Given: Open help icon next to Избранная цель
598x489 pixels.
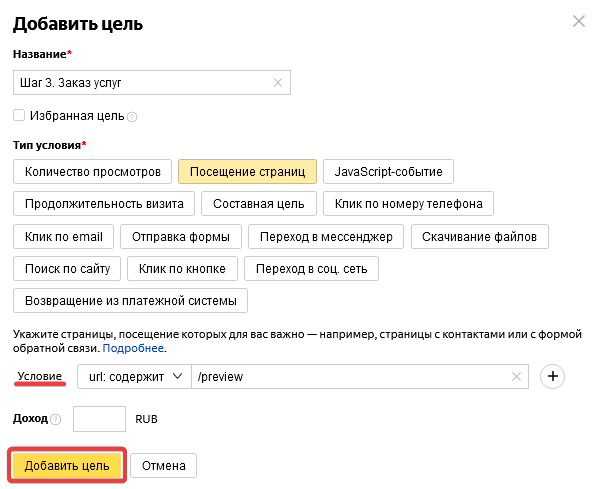Looking at the screenshot, I should coord(132,117).
